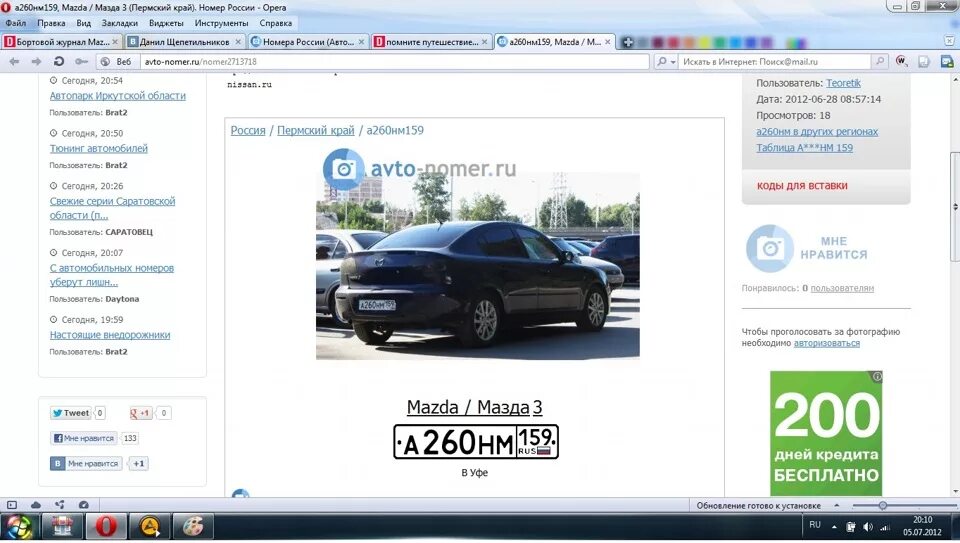
Task: Click the network signal tray icon
Action: coord(885,527)
